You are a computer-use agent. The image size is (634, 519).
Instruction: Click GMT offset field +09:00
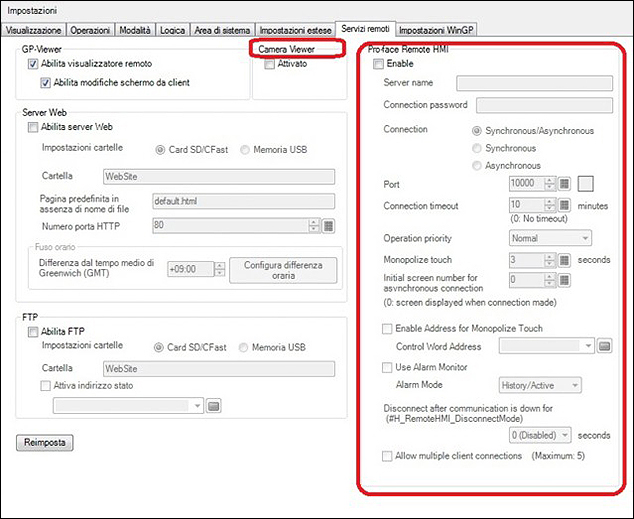(x=190, y=269)
